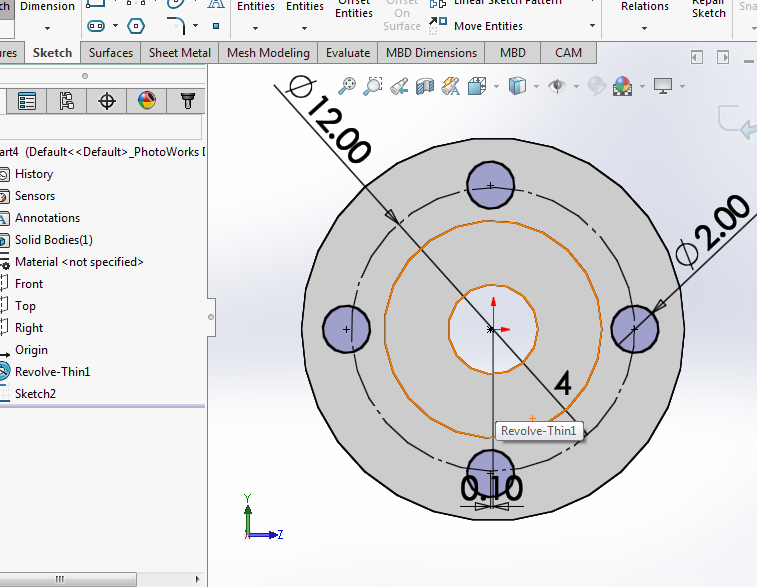Click the View Settings monitor icon

663,86
